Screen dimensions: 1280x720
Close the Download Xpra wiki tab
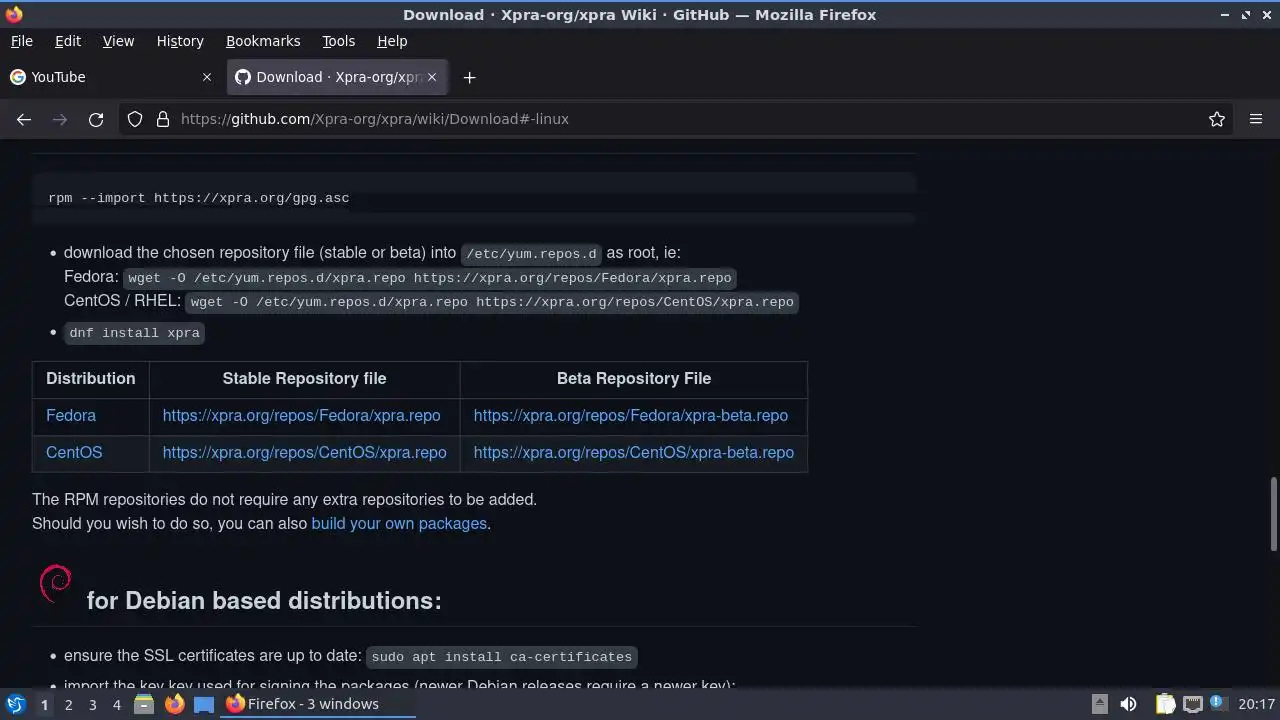[433, 77]
